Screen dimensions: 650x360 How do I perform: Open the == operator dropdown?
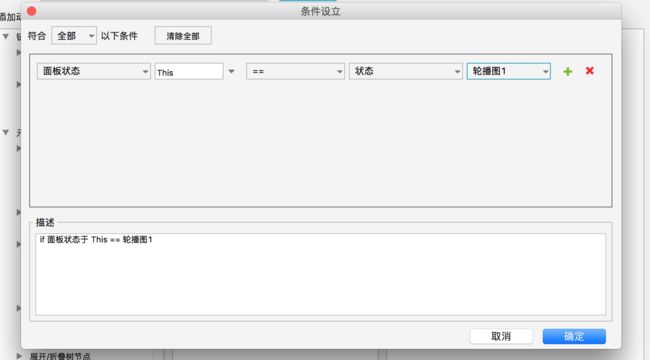tap(295, 71)
